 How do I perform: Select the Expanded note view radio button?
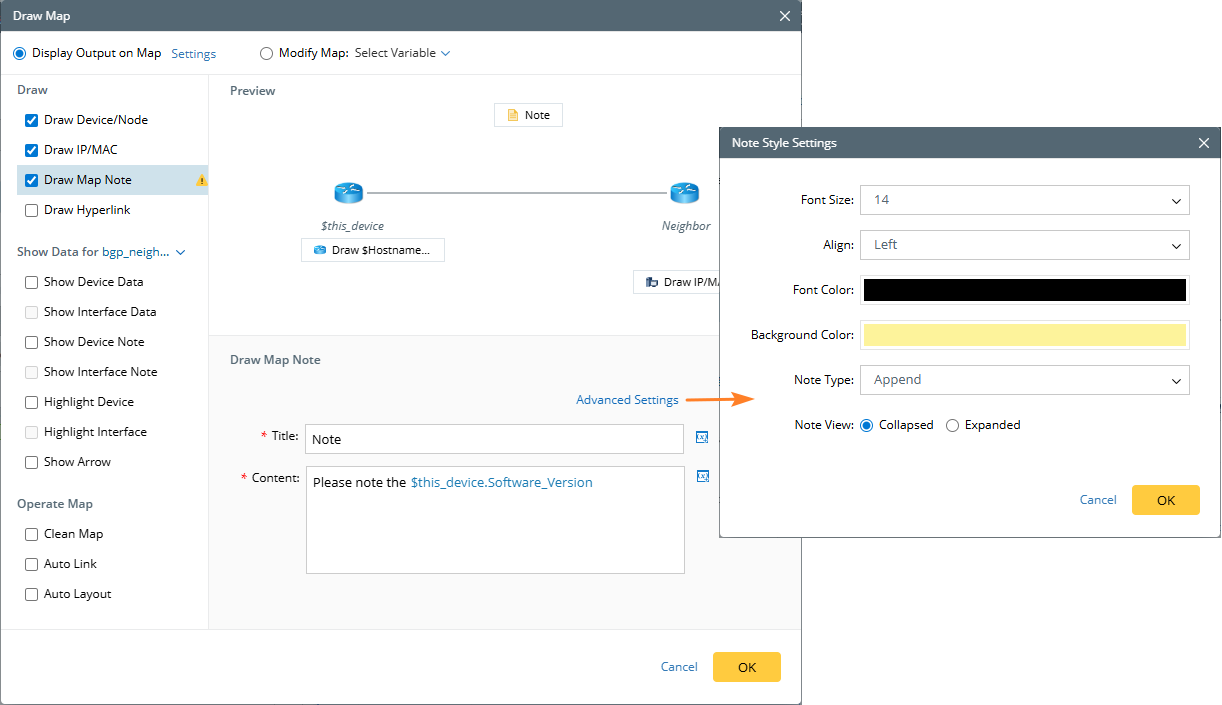coord(952,425)
